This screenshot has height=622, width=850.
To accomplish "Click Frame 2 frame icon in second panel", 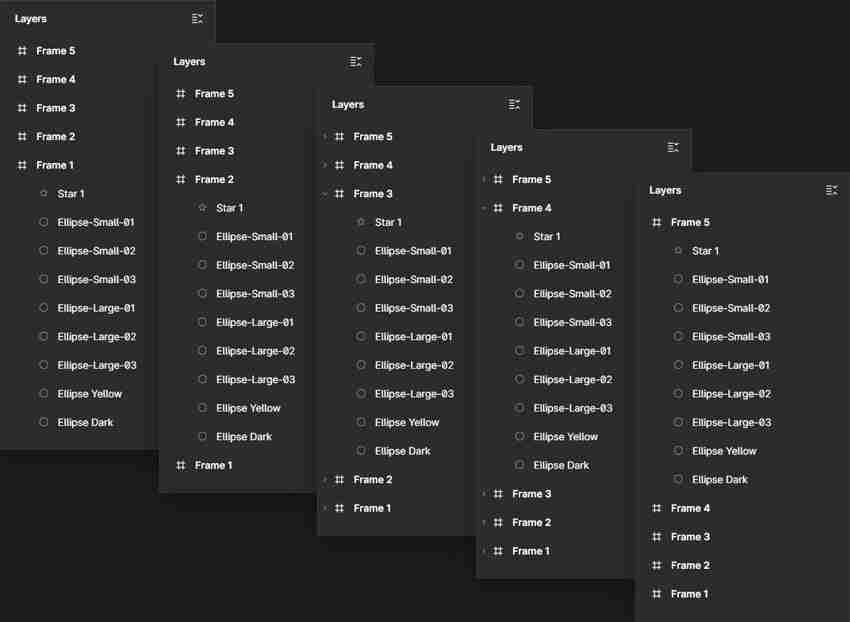I will (181, 179).
